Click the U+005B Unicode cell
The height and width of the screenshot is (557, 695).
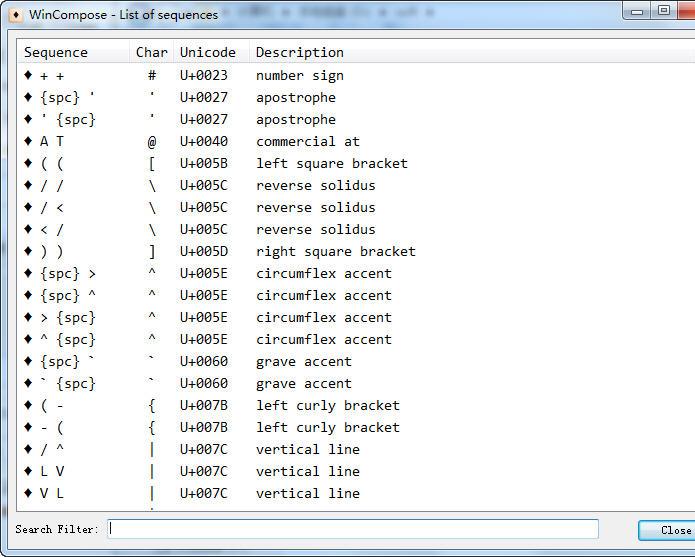pos(203,164)
